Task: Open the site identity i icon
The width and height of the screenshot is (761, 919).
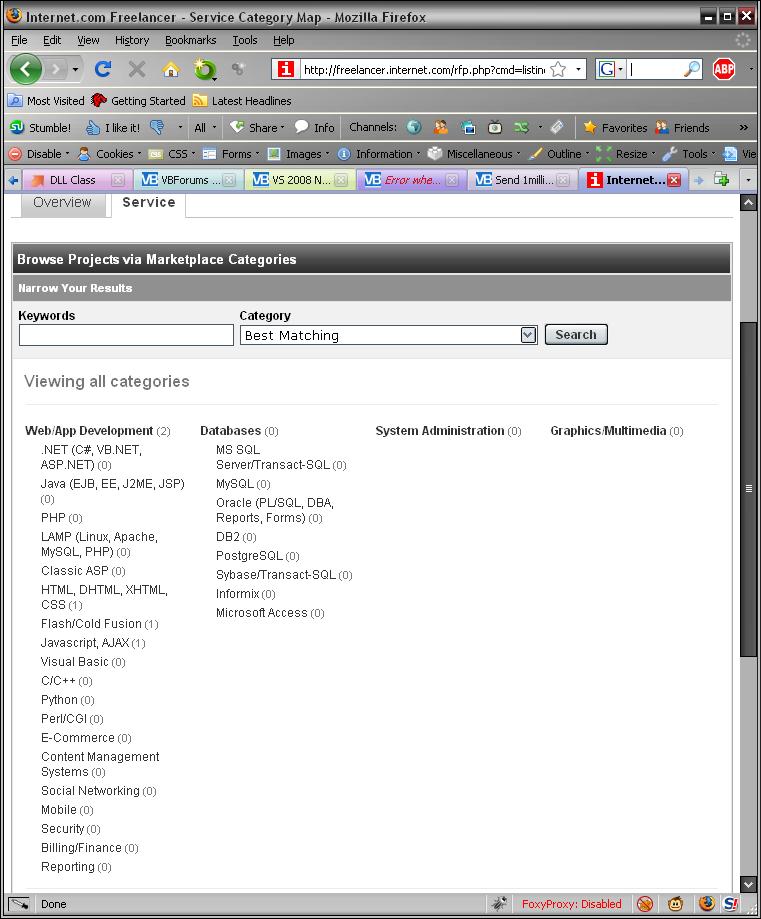Action: [286, 69]
